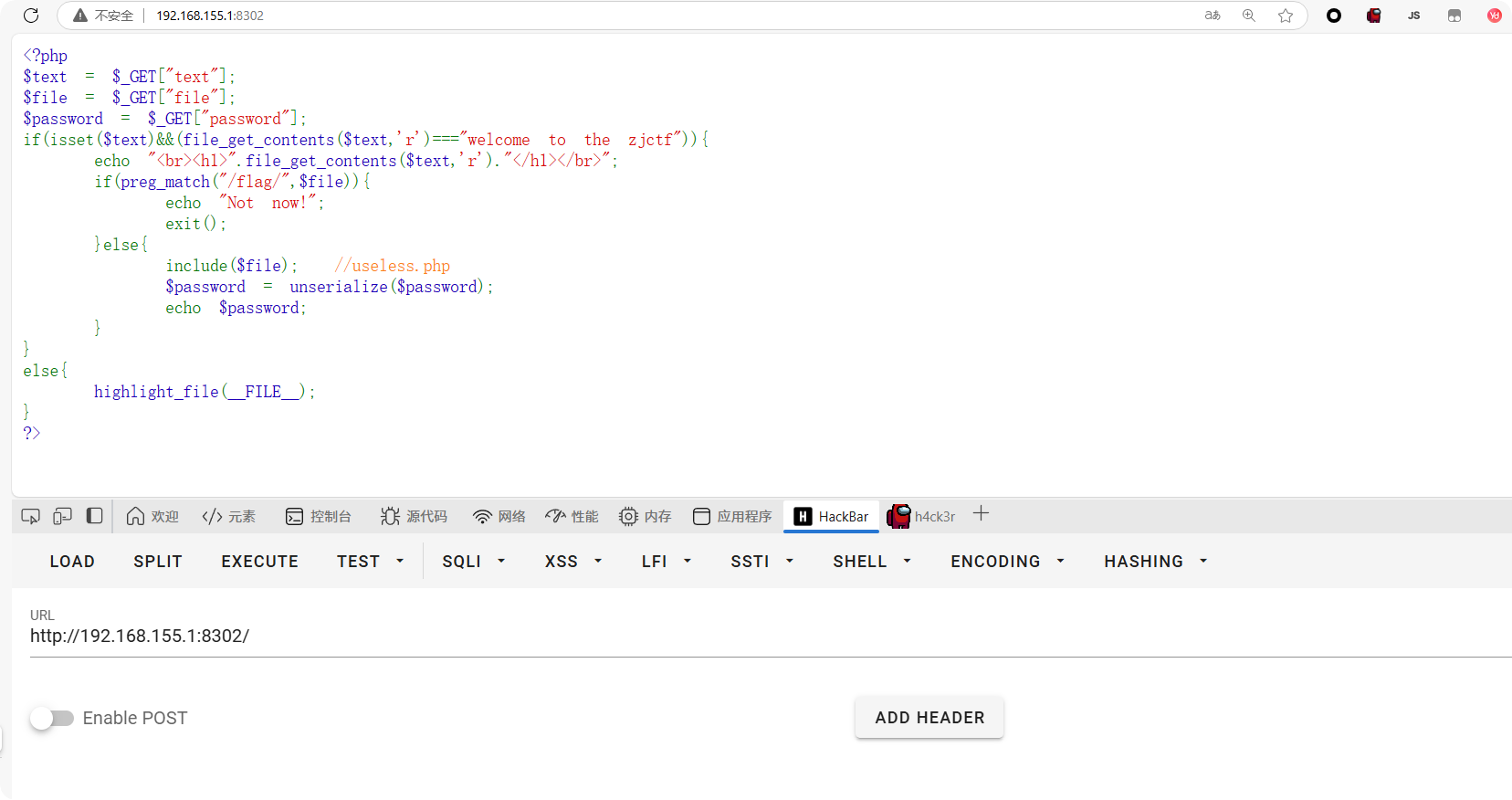Switch to the Elements (元素) tab
The width and height of the screenshot is (1512, 800).
pos(229,517)
